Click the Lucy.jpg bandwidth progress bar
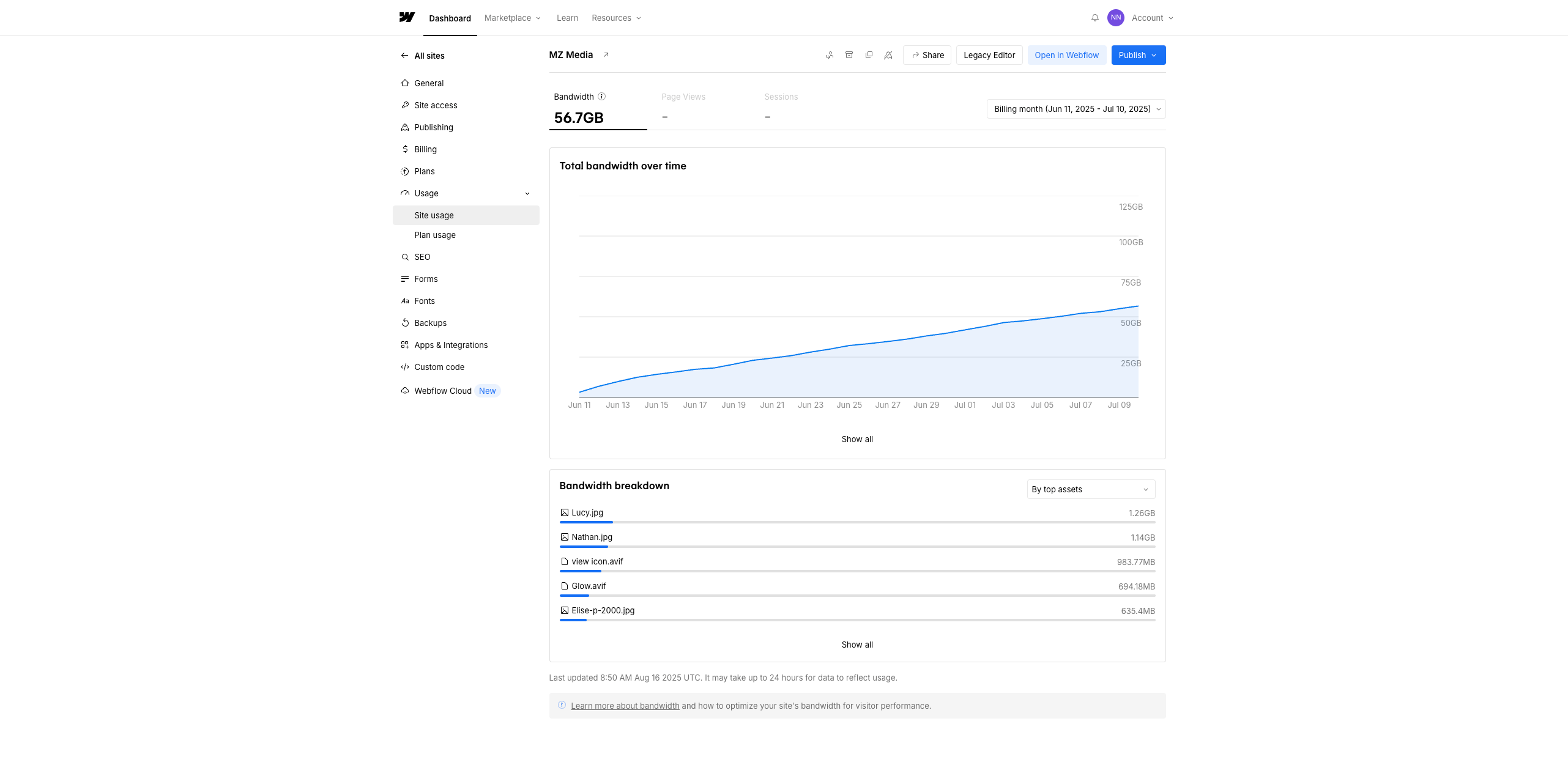Screen dimensions: 1568x765 click(x=856, y=522)
